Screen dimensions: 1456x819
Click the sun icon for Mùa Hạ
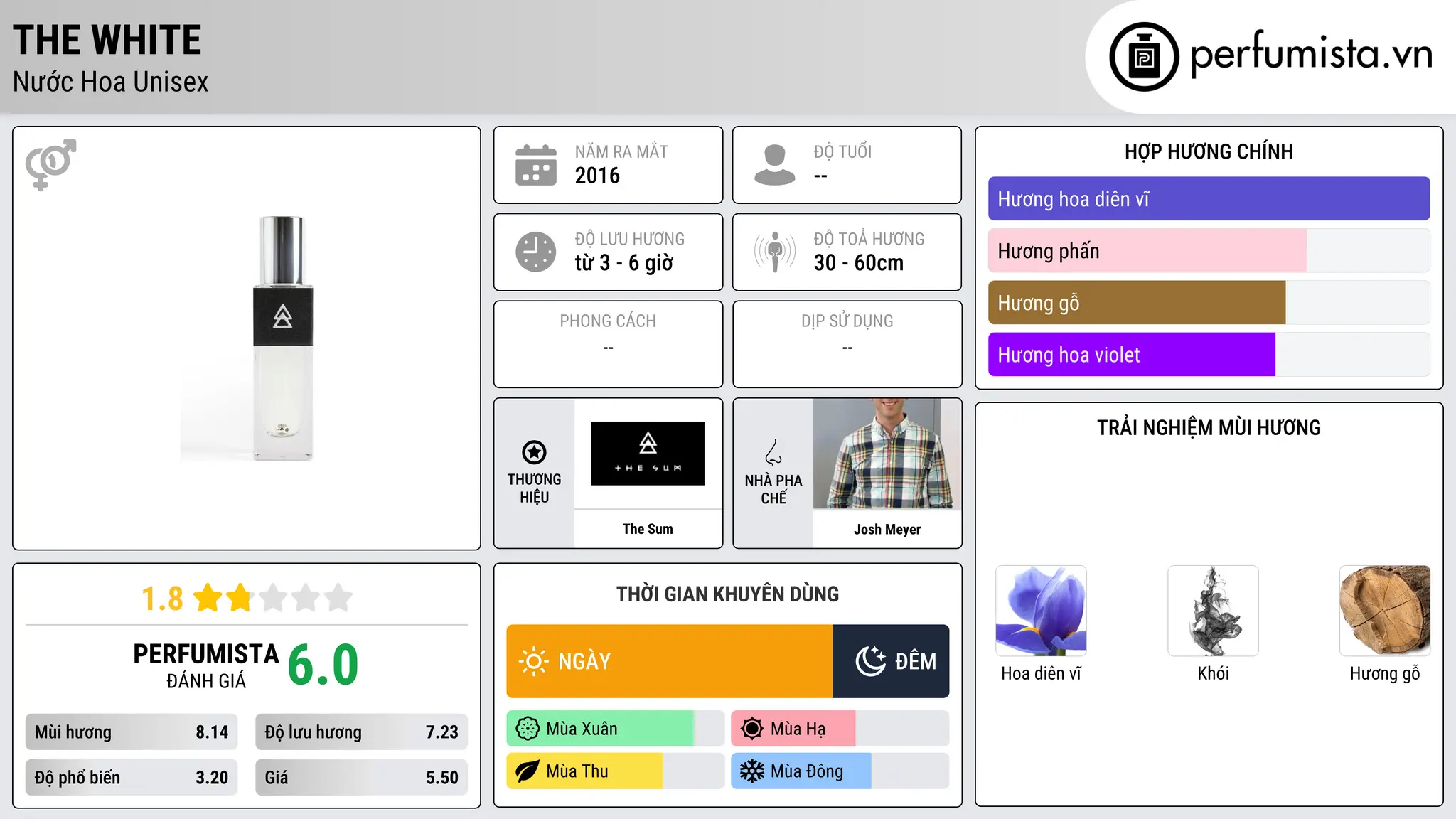752,729
